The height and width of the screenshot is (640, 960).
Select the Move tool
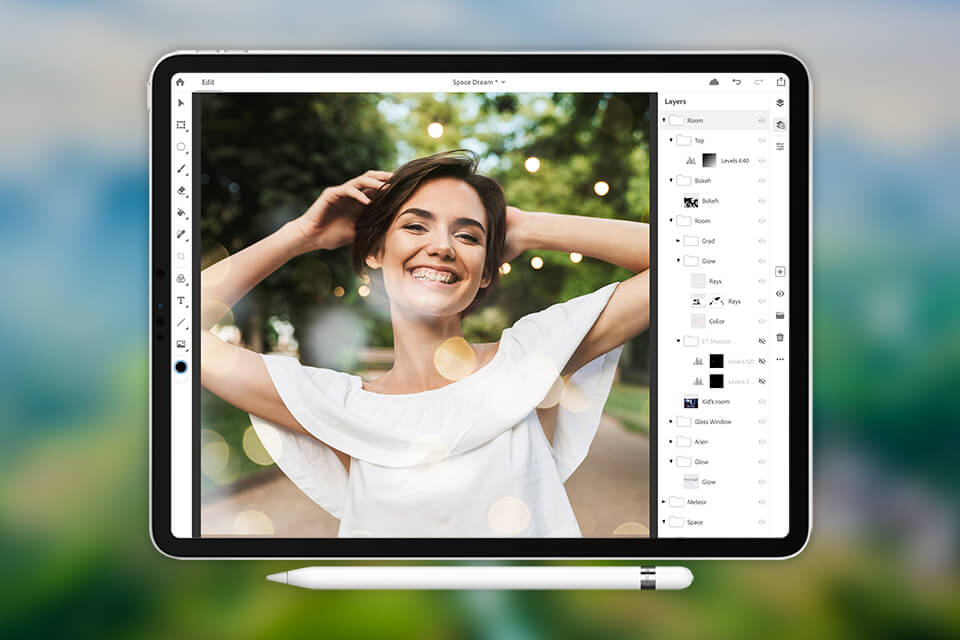[181, 104]
